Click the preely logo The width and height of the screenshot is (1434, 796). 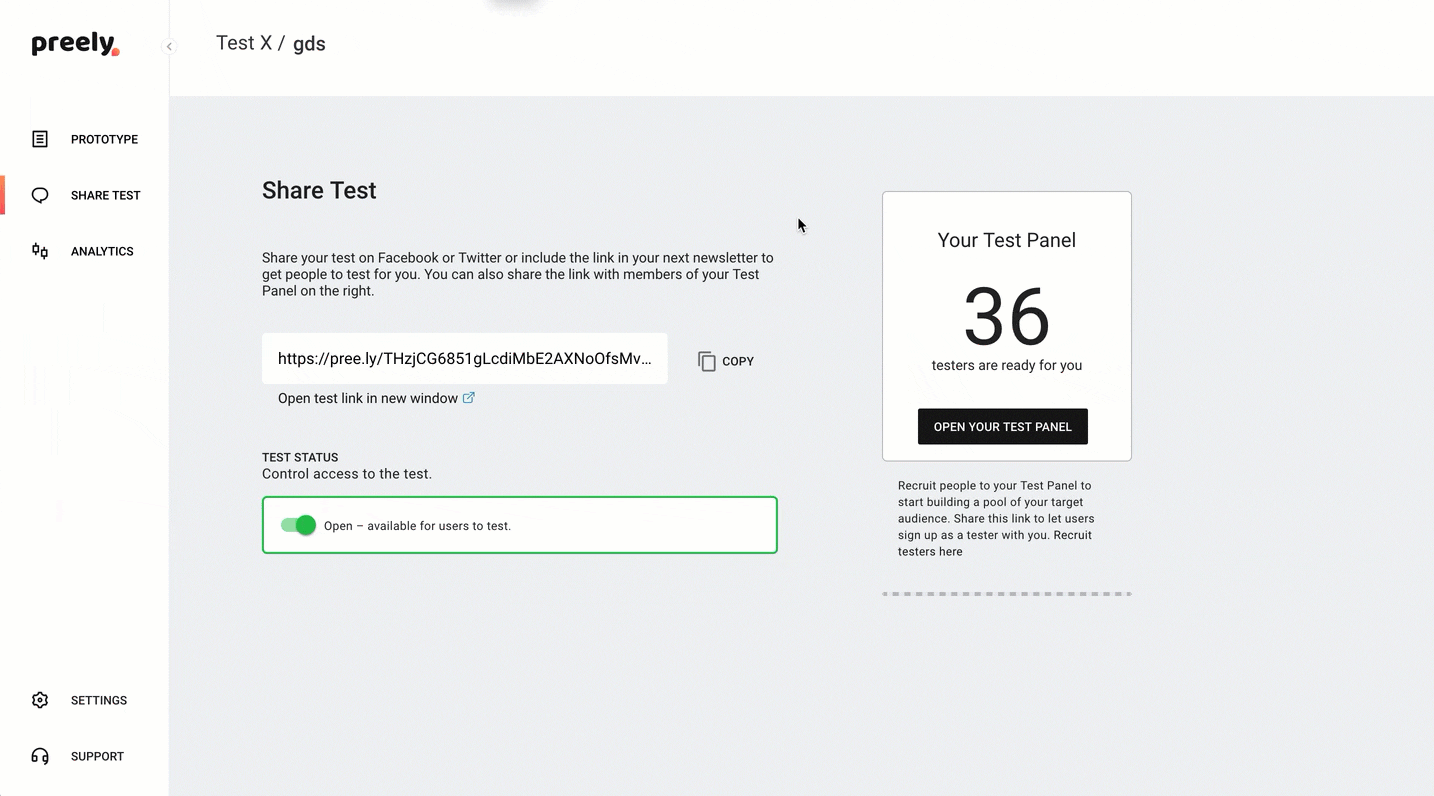(75, 44)
